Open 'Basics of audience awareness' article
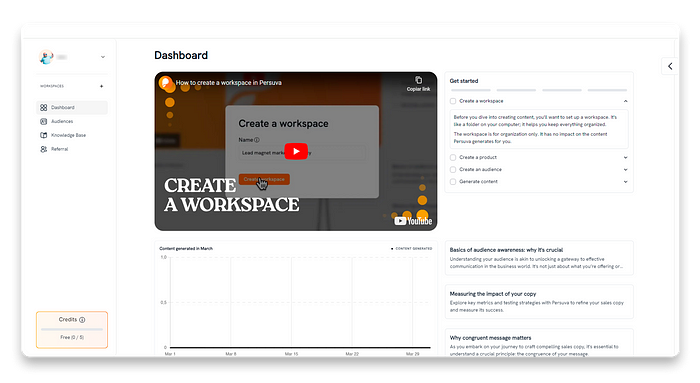 (539, 258)
